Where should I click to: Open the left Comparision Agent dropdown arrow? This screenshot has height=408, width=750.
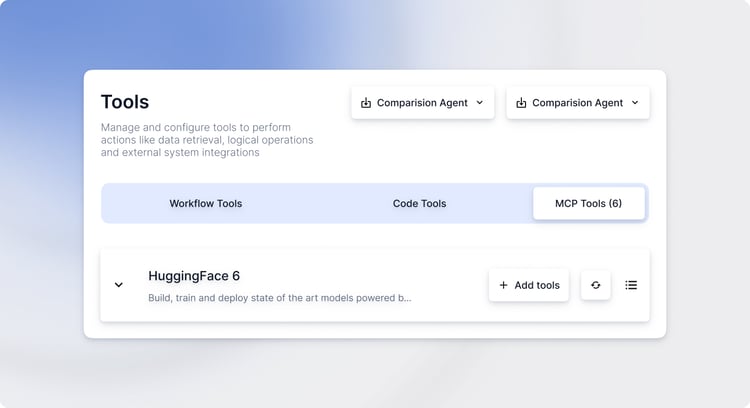click(480, 102)
